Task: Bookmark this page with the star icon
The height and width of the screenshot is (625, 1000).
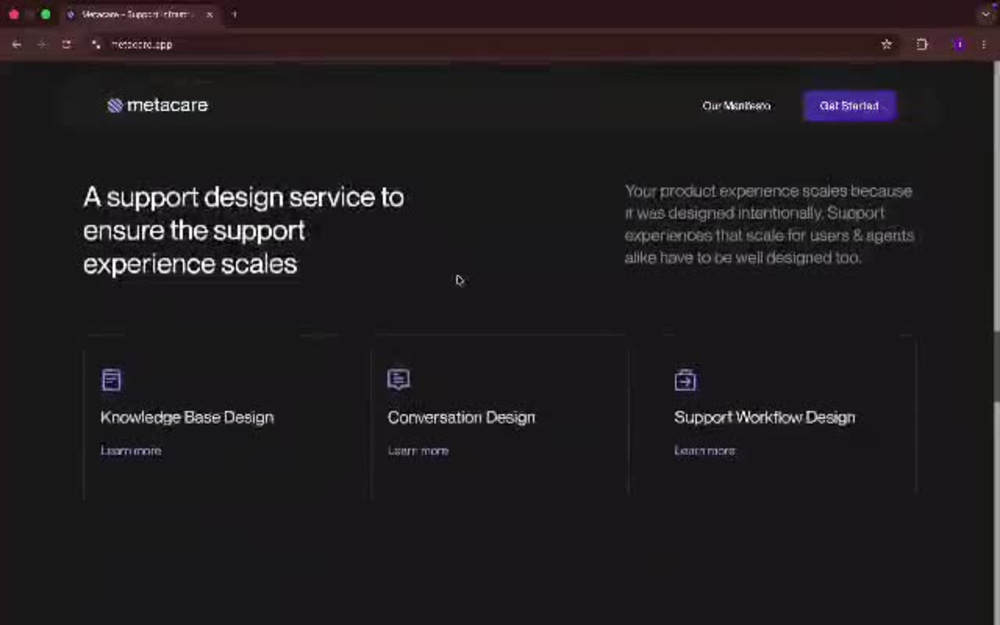Action: 886,44
